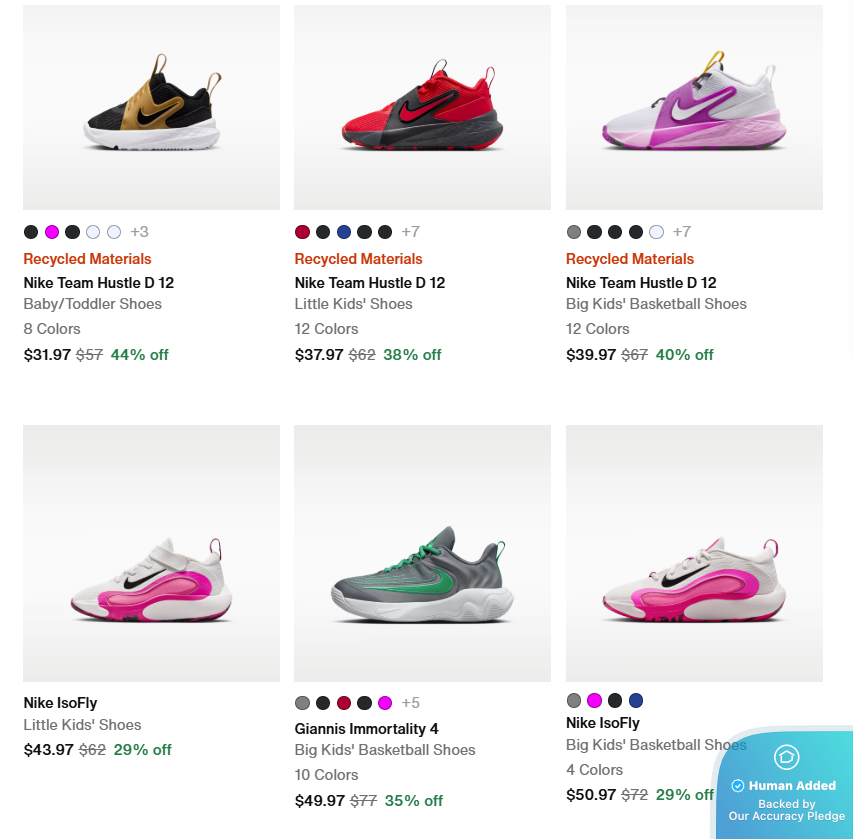The width and height of the screenshot is (853, 839).
Task: Click the Human Added checkmark badge
Action: [738, 785]
